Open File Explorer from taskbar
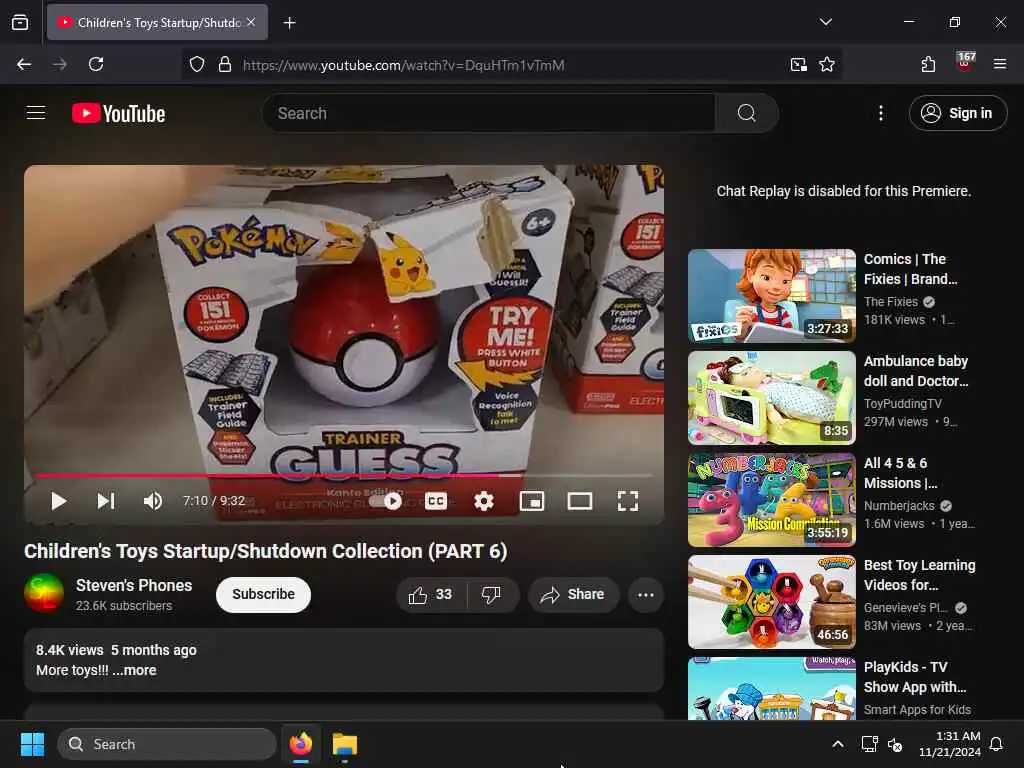1024x768 pixels. [x=344, y=744]
